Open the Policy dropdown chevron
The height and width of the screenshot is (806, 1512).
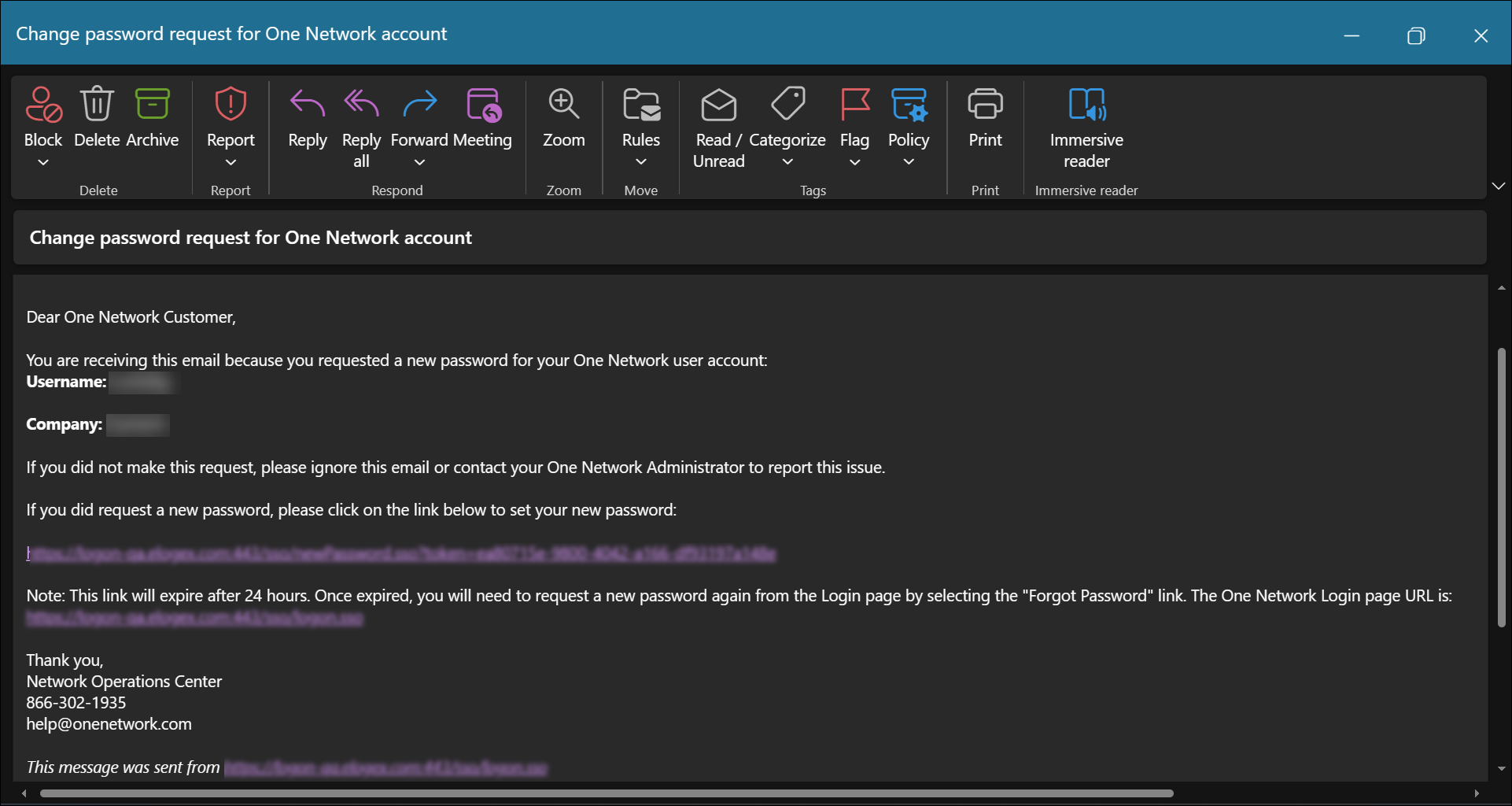[x=909, y=162]
